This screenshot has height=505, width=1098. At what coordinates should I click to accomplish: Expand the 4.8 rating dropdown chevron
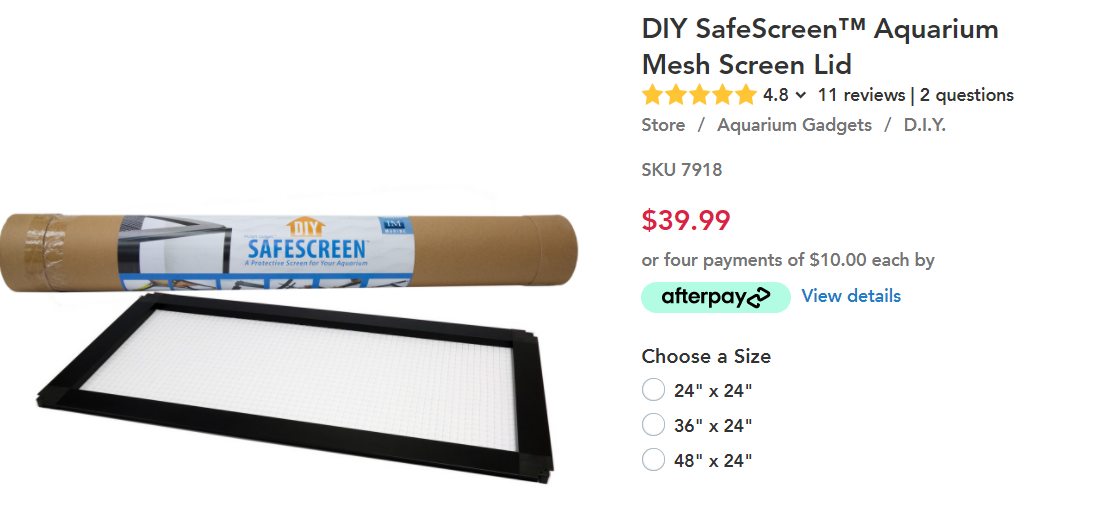[801, 95]
